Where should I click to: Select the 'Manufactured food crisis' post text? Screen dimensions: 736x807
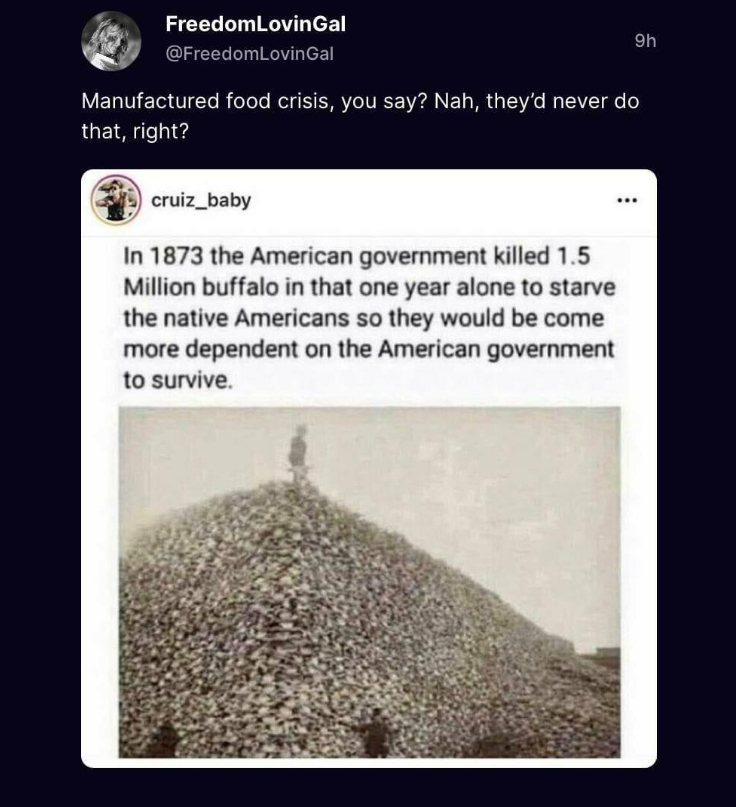(360, 116)
